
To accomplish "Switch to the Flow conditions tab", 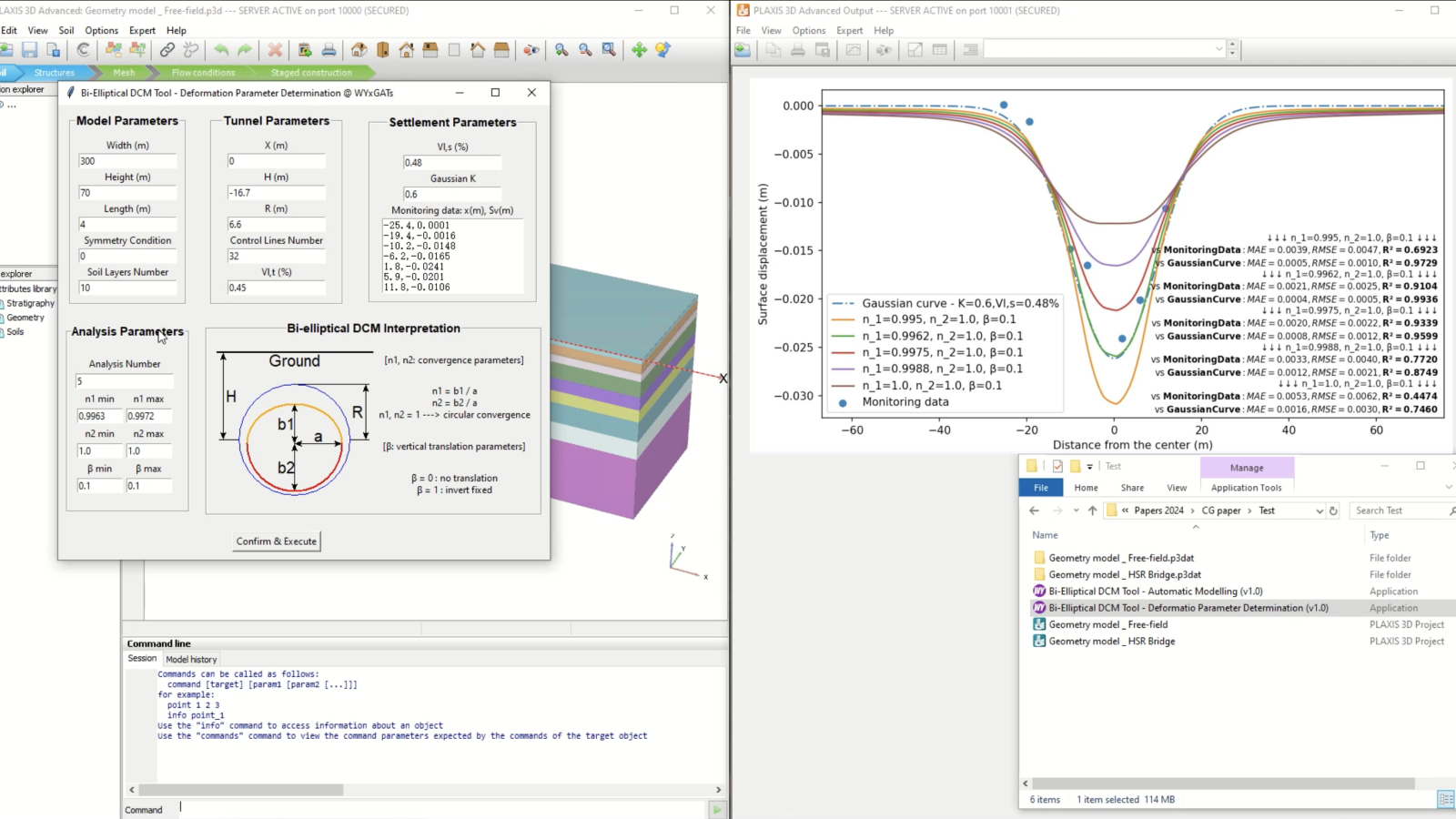I will [203, 73].
